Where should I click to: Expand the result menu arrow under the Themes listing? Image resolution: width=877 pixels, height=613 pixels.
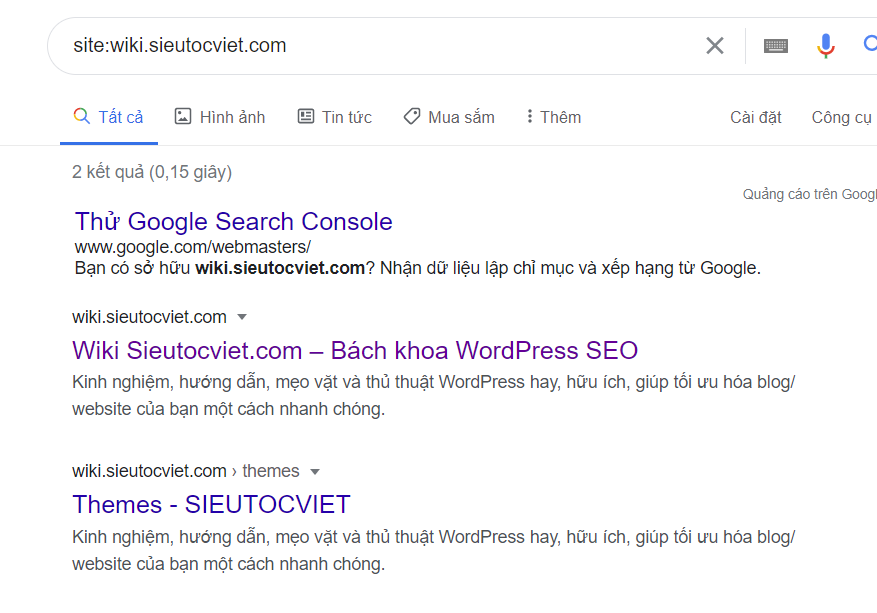pyautogui.click(x=314, y=471)
